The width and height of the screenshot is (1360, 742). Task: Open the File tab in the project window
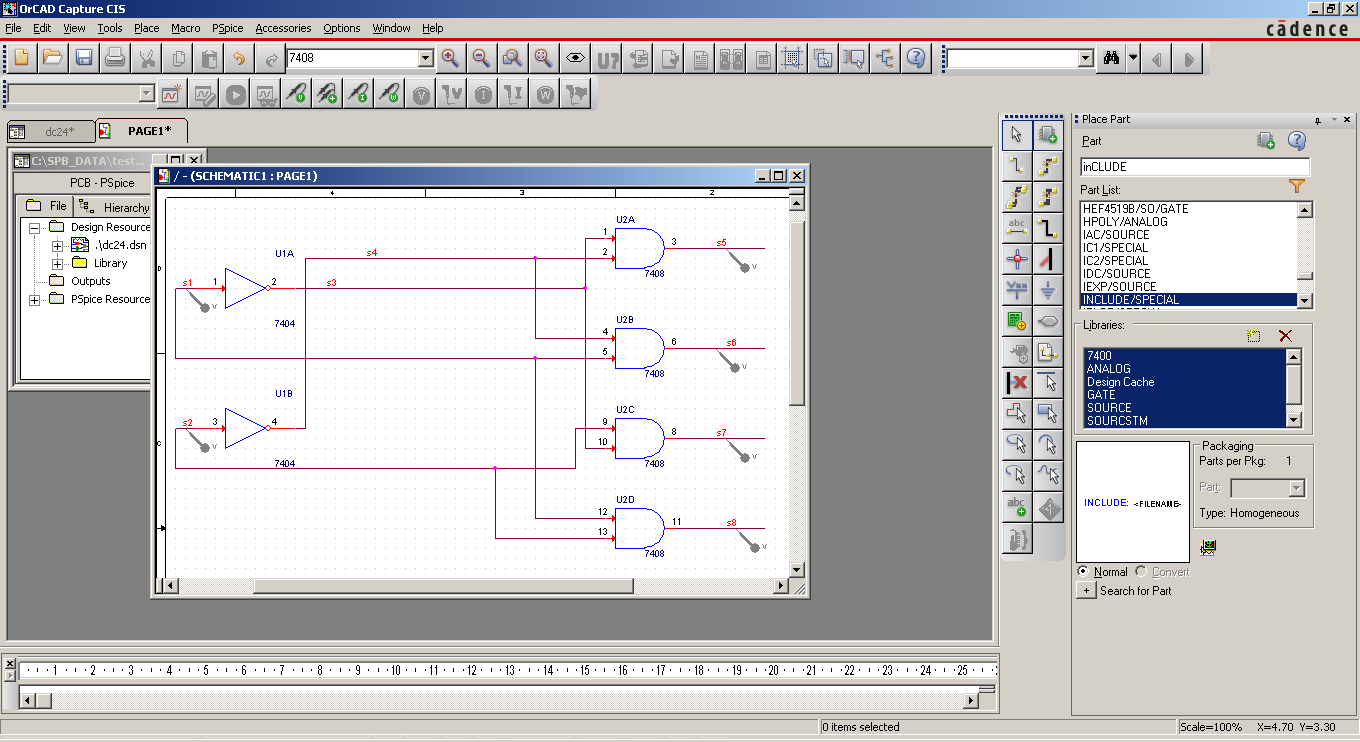point(47,206)
